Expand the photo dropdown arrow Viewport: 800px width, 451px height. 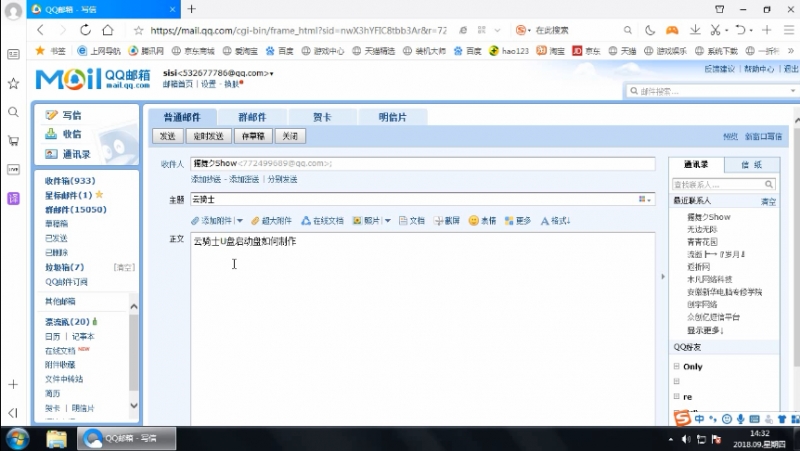387,221
